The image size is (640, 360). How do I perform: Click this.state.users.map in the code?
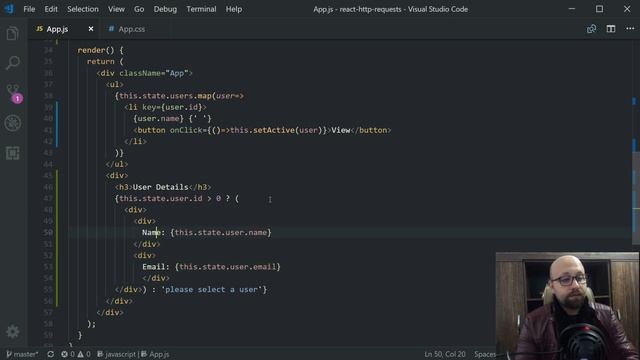pyautogui.click(x=165, y=96)
